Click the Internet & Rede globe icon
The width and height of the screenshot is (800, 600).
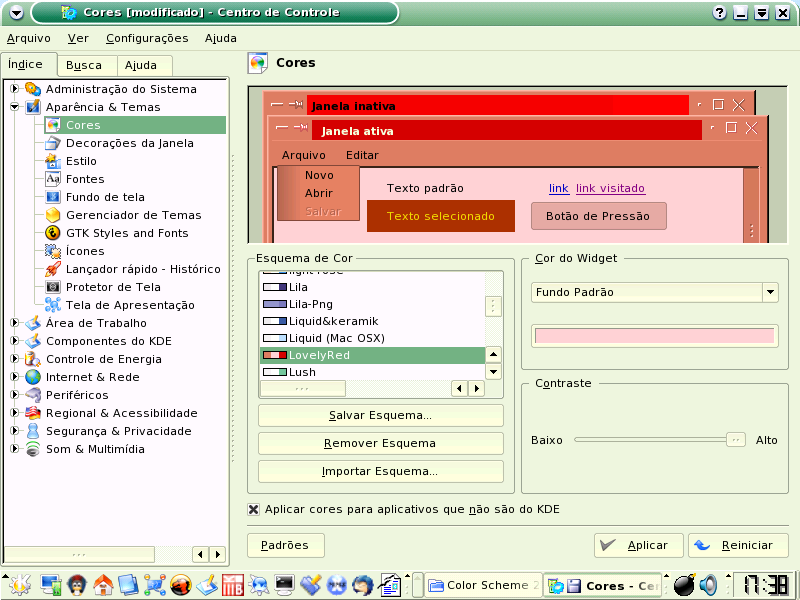coord(33,377)
